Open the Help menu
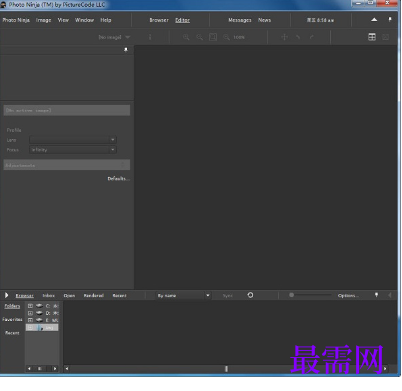 106,20
